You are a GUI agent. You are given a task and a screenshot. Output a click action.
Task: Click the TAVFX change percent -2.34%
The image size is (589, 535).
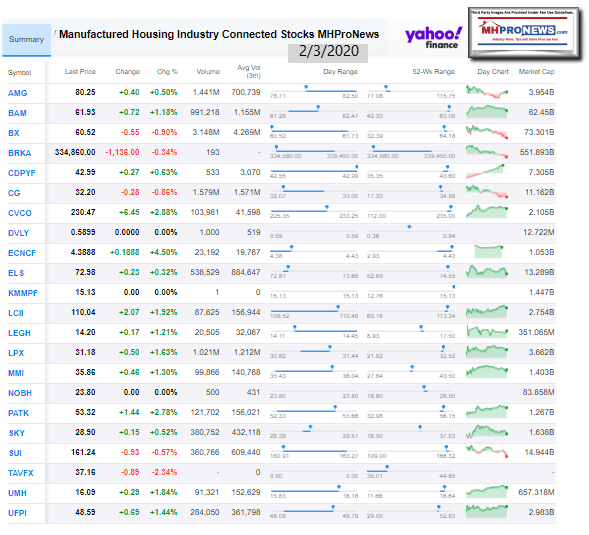pos(164,472)
